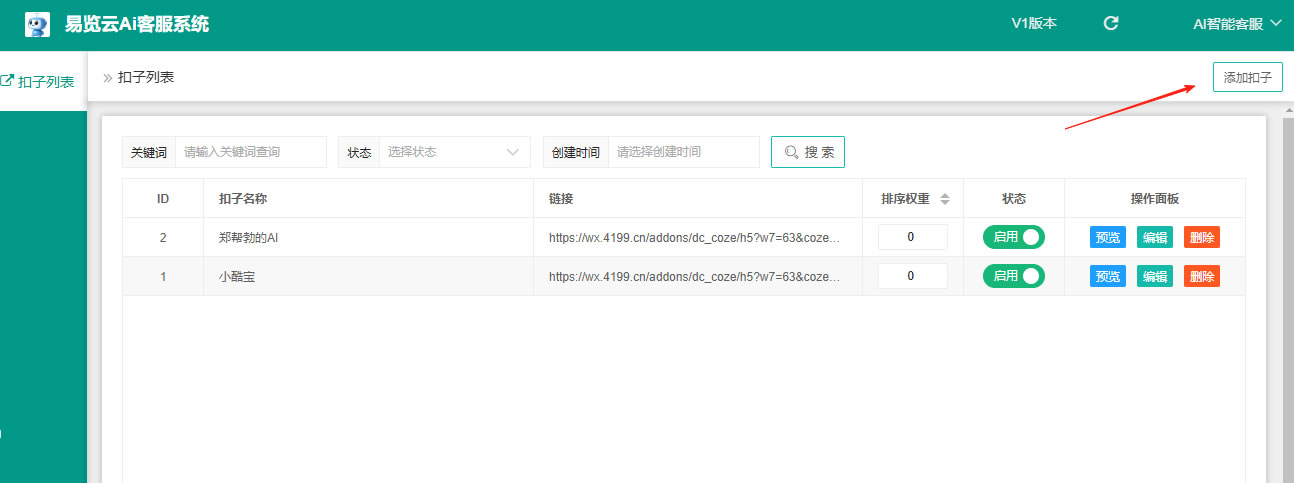1294x483 pixels.
Task: Open the 创建时间 date picker
Action: coord(683,152)
